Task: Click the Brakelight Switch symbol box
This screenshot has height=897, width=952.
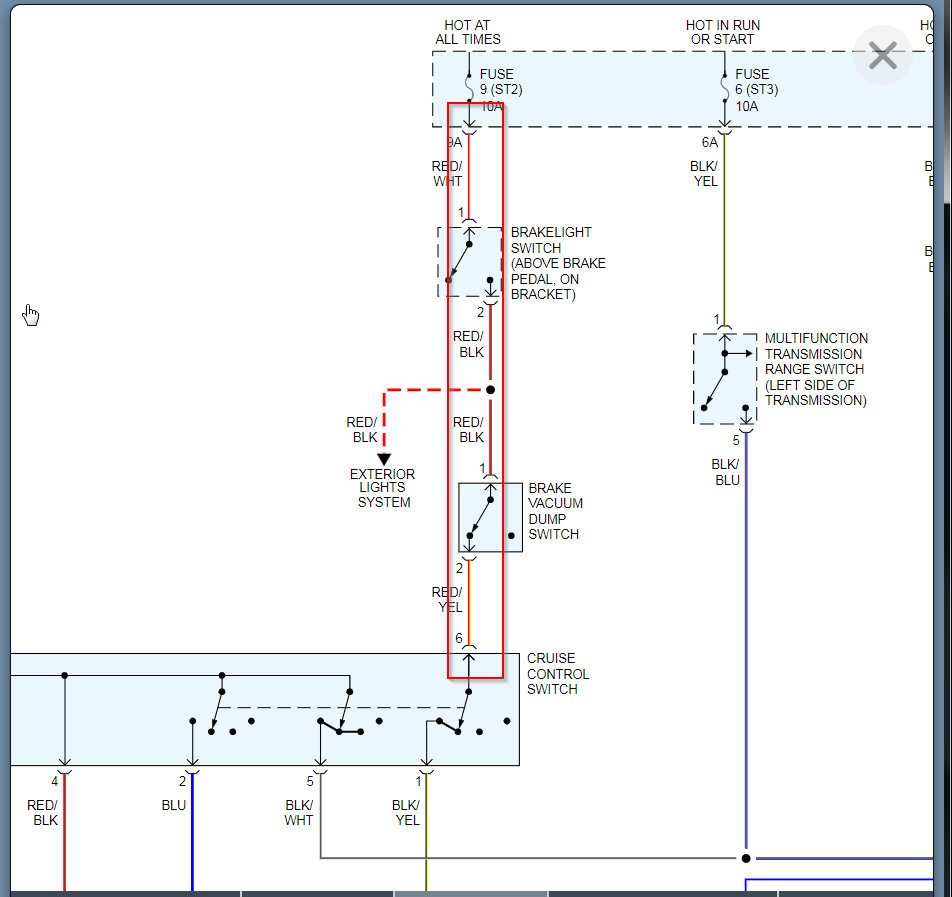Action: click(x=470, y=262)
